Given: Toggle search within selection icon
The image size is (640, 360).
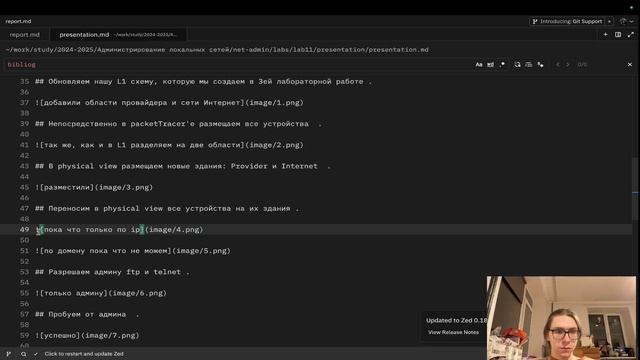Looking at the screenshot, I should (529, 64).
